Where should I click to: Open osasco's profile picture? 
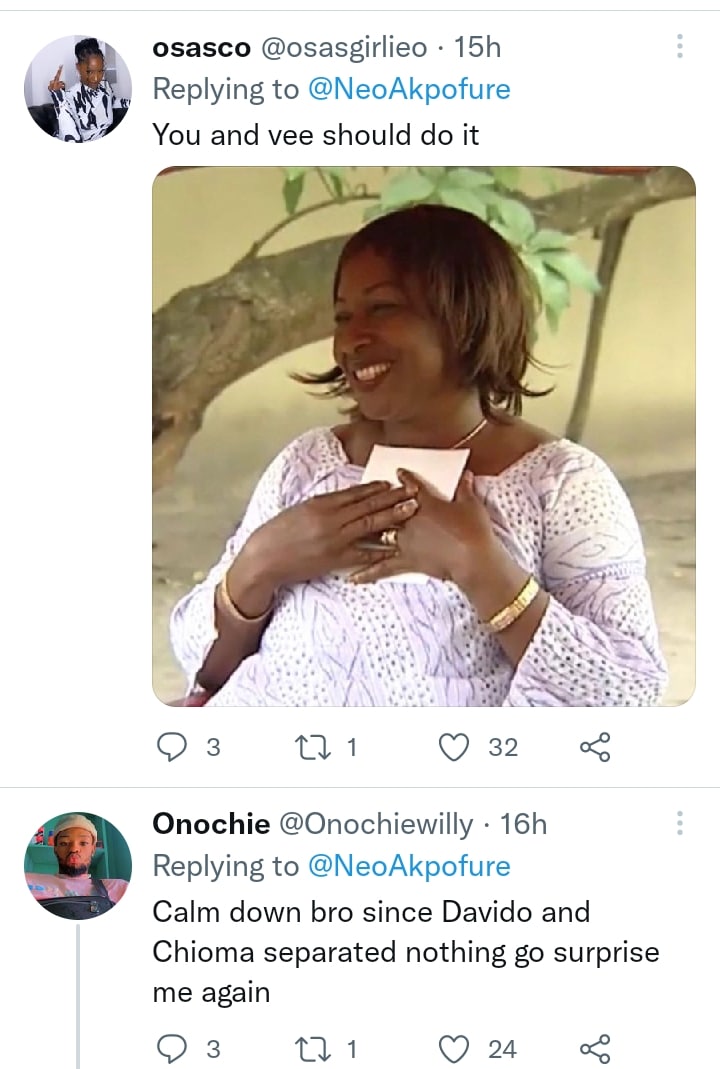point(78,88)
